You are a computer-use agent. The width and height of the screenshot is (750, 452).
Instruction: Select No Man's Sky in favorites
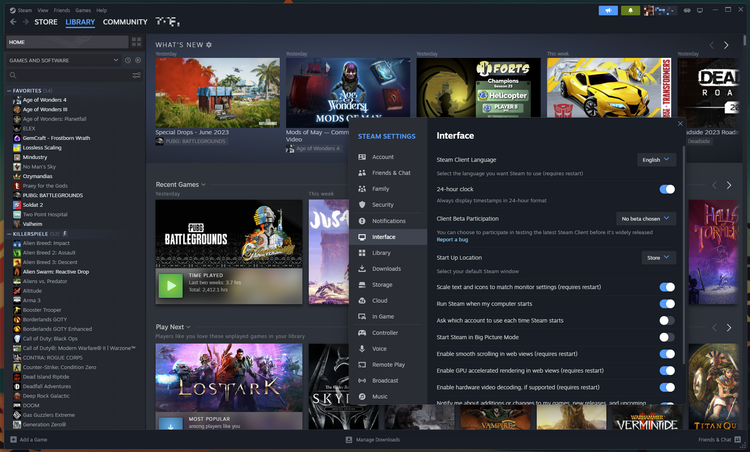[x=39, y=166]
